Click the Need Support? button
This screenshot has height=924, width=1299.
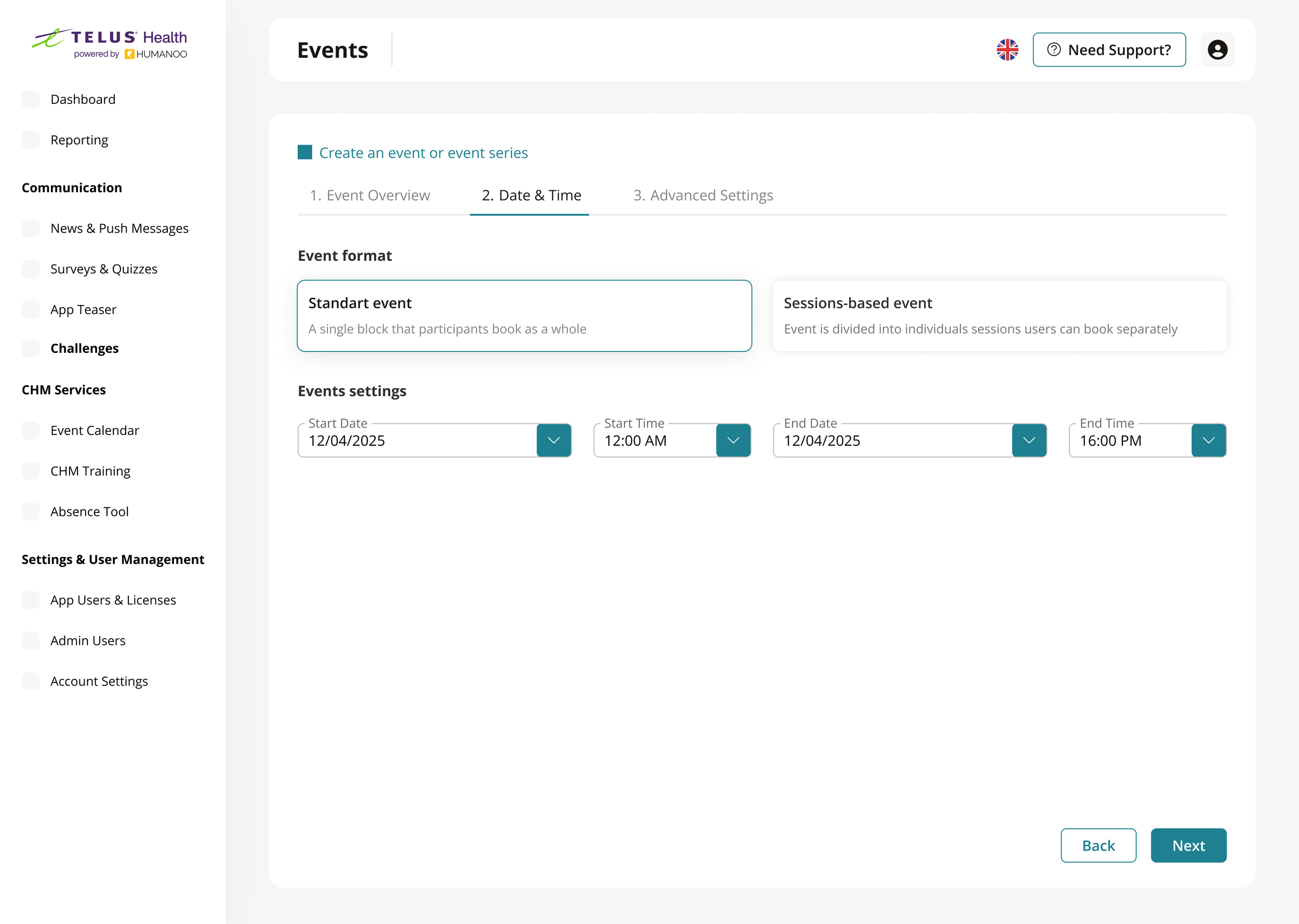pyautogui.click(x=1109, y=49)
